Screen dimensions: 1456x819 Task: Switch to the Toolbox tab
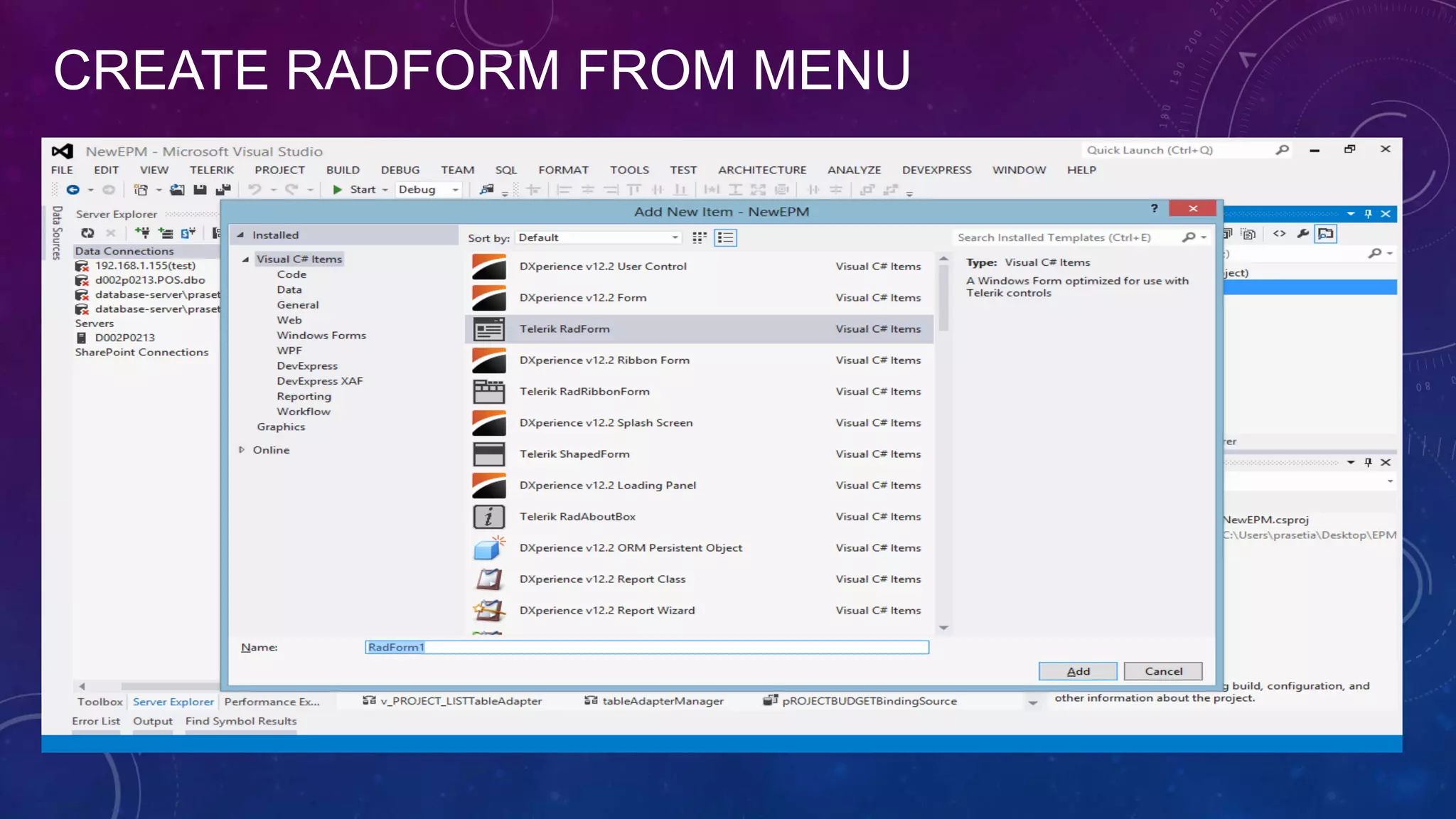click(100, 702)
